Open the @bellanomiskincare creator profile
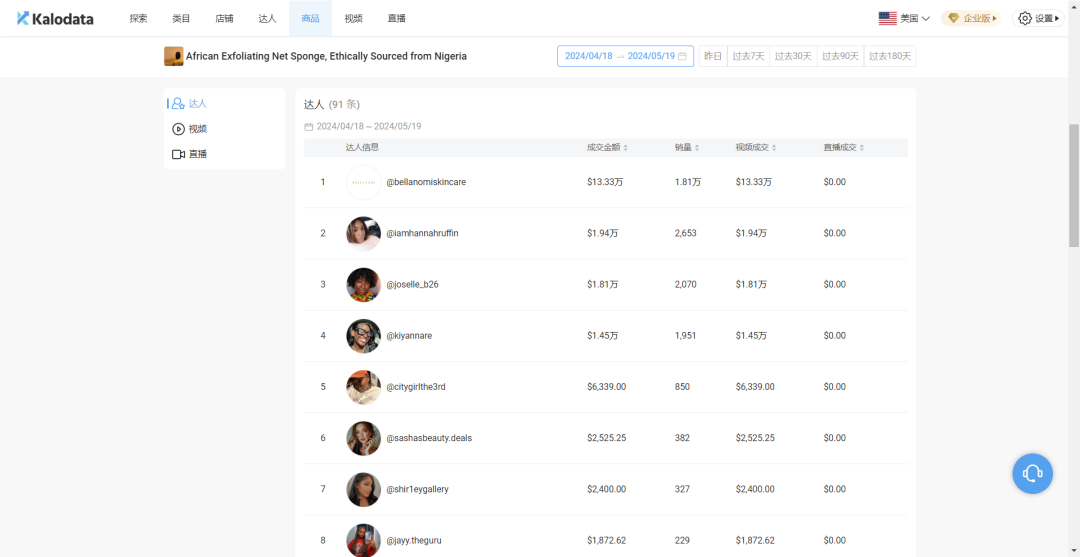The height and width of the screenshot is (557, 1080). (426, 182)
